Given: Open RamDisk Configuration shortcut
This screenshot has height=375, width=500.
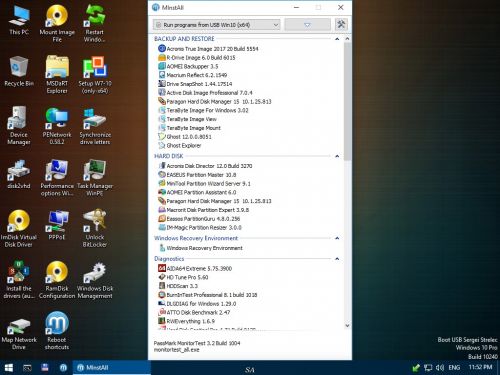Looking at the screenshot, I should coord(57,280).
